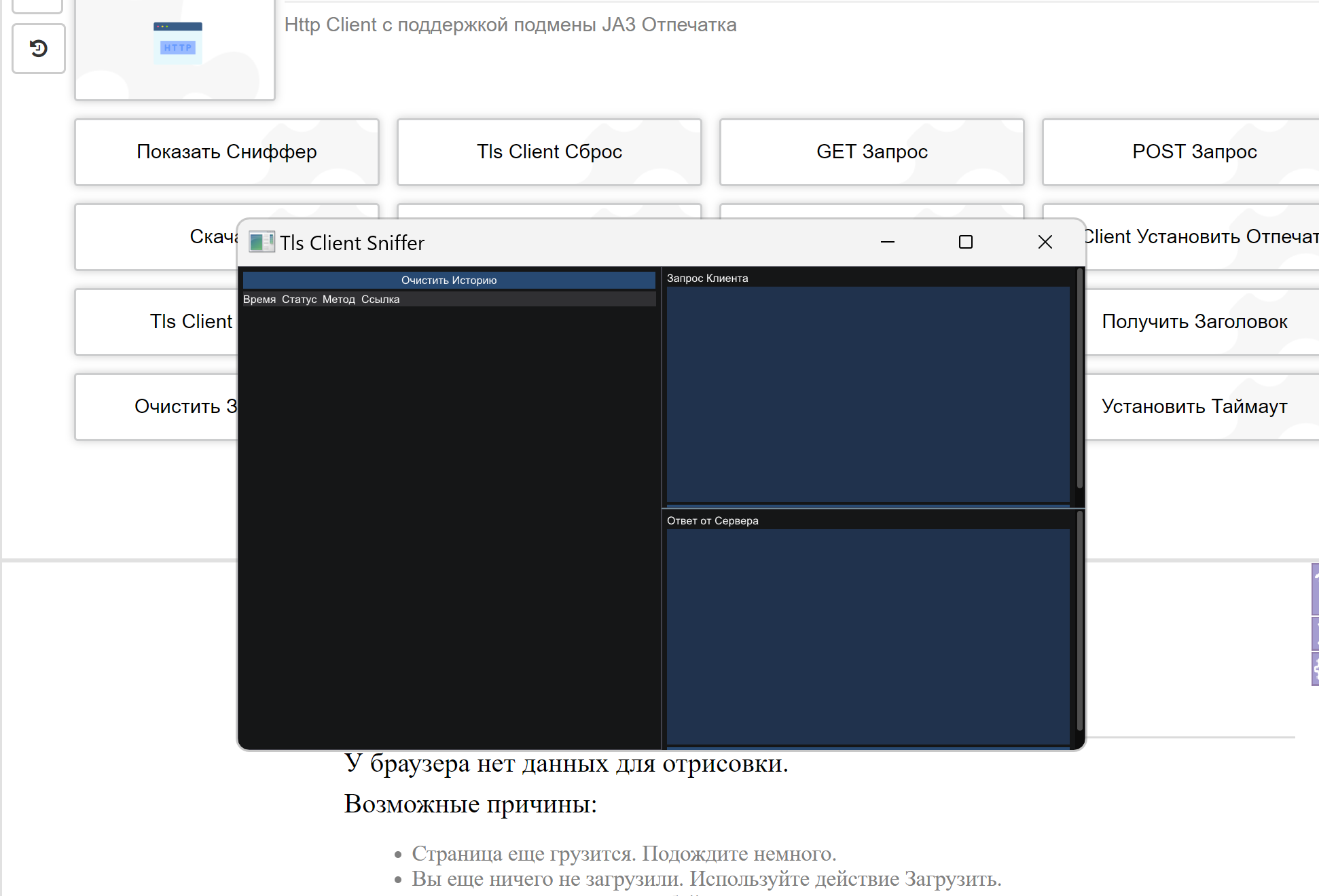The image size is (1319, 896).
Task: Sort the history by the 'Время' column
Action: 259,299
